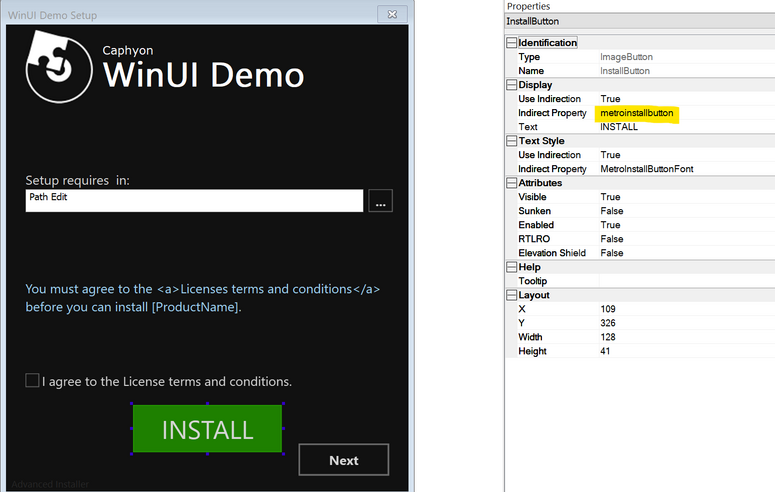Select the Width value 128

[x=608, y=337]
